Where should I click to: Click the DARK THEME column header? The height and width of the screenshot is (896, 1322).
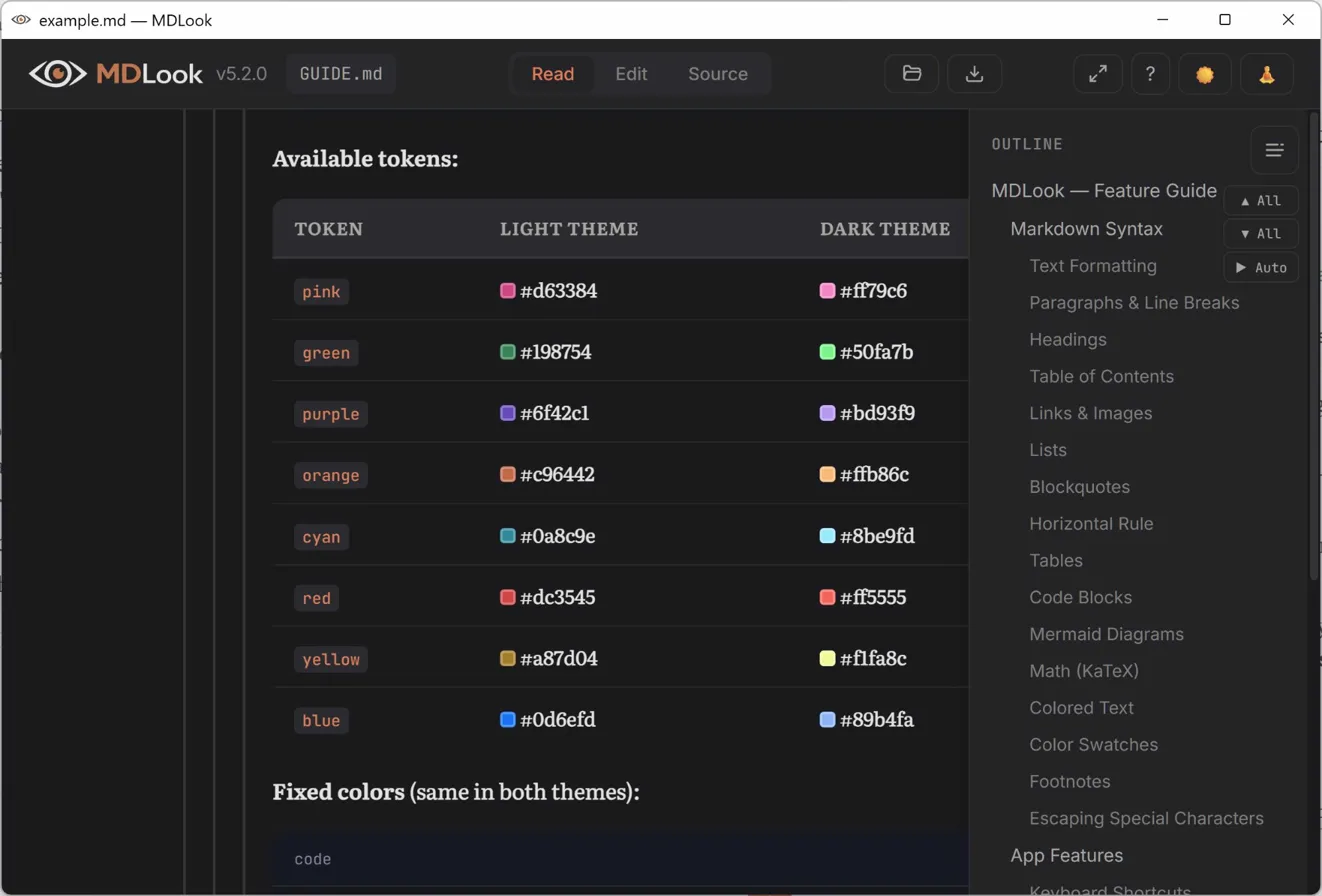pos(885,229)
